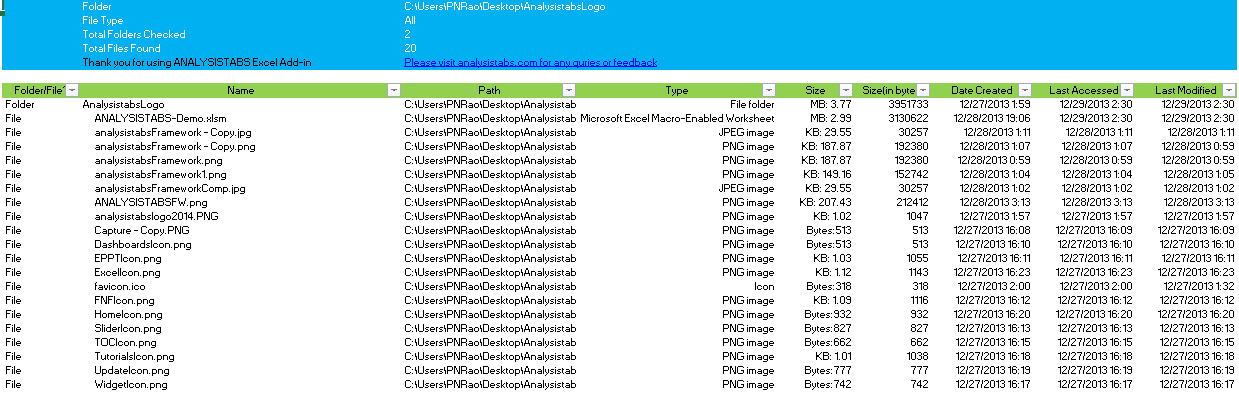Select the AnalysistabsLogo folder name cell
Image resolution: width=1239 pixels, height=398 pixels.
(123, 104)
